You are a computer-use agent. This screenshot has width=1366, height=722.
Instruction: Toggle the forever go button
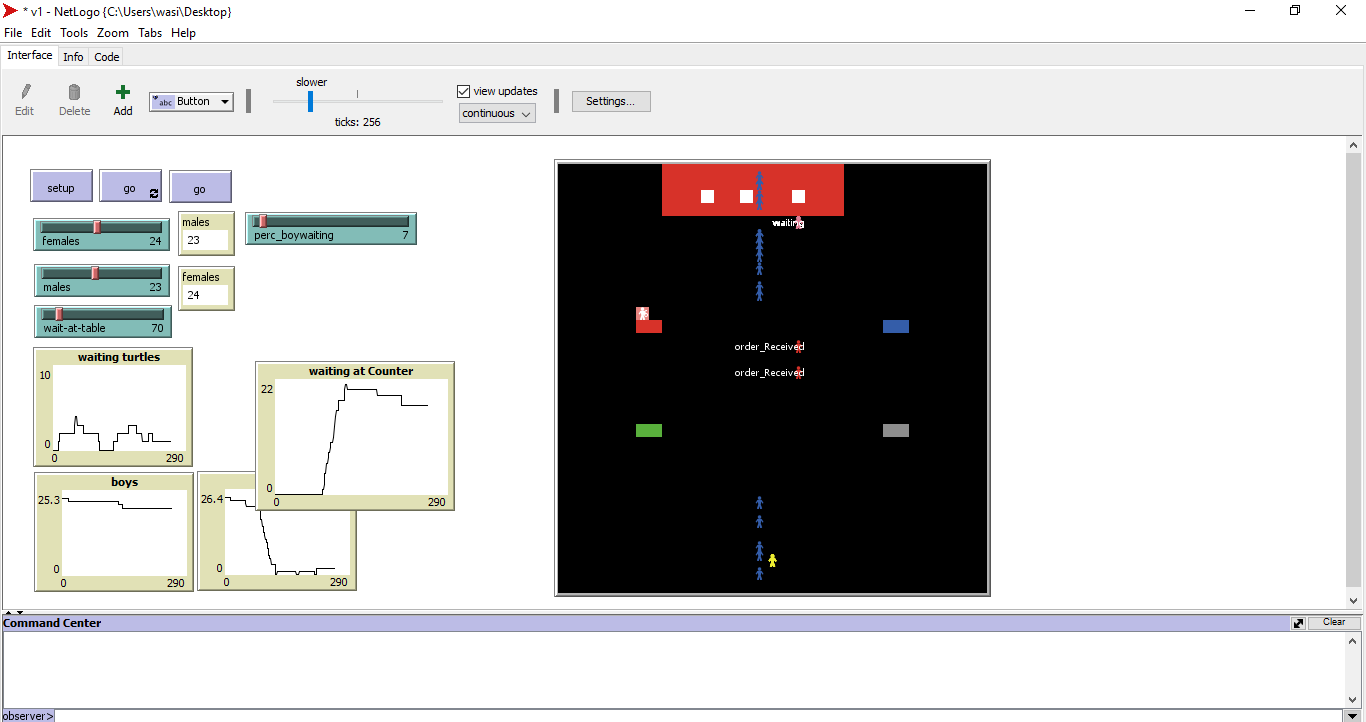click(x=130, y=187)
